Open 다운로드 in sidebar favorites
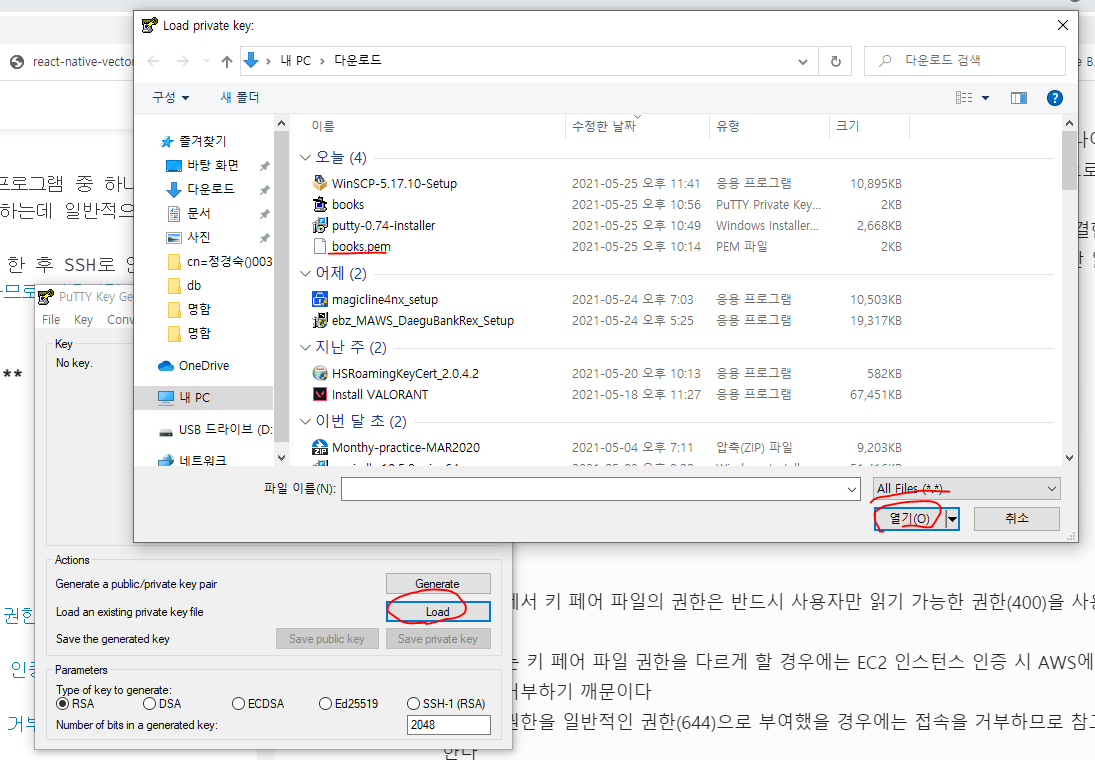 (210, 189)
